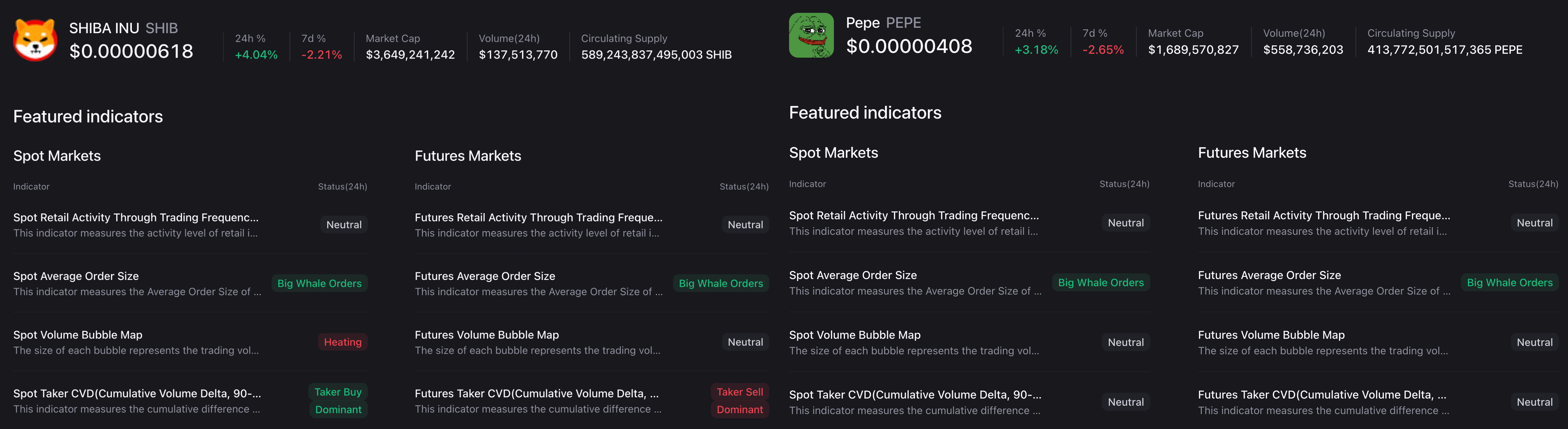Click the Taker Sell Dominant badge
Screen dimensions: 1568x429
click(739, 400)
